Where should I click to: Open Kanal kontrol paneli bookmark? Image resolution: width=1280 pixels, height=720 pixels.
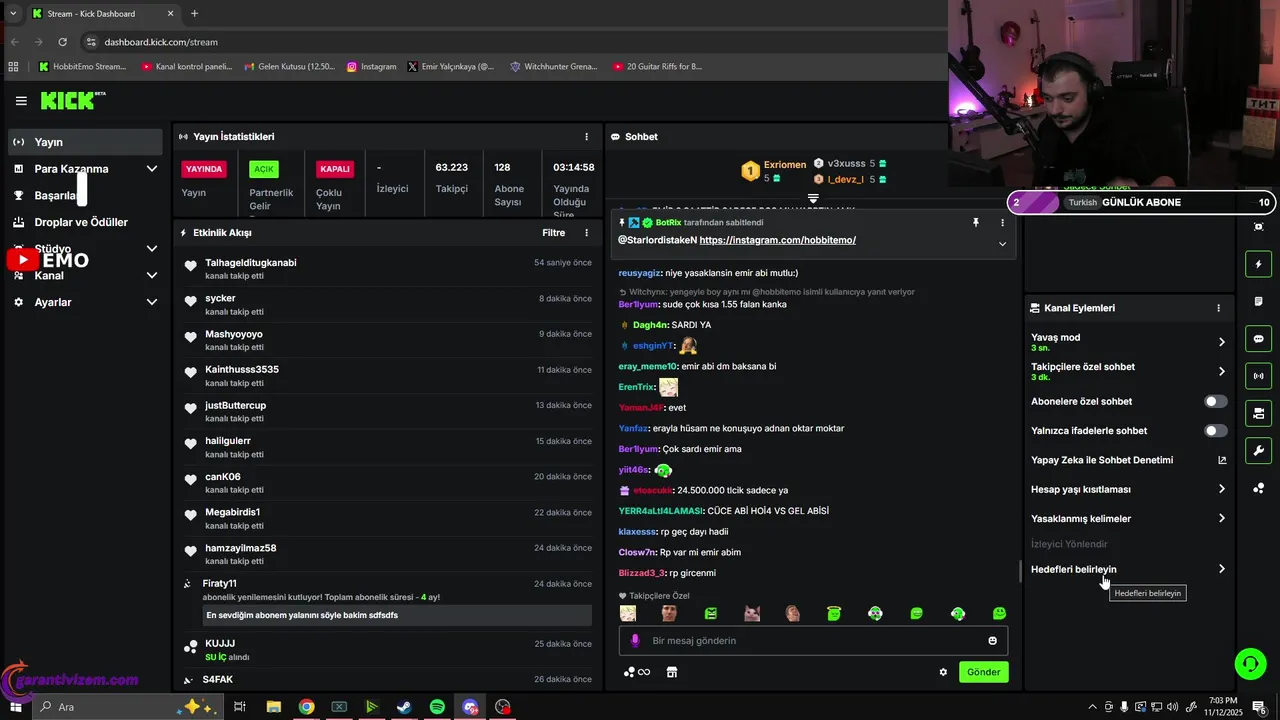tap(187, 66)
